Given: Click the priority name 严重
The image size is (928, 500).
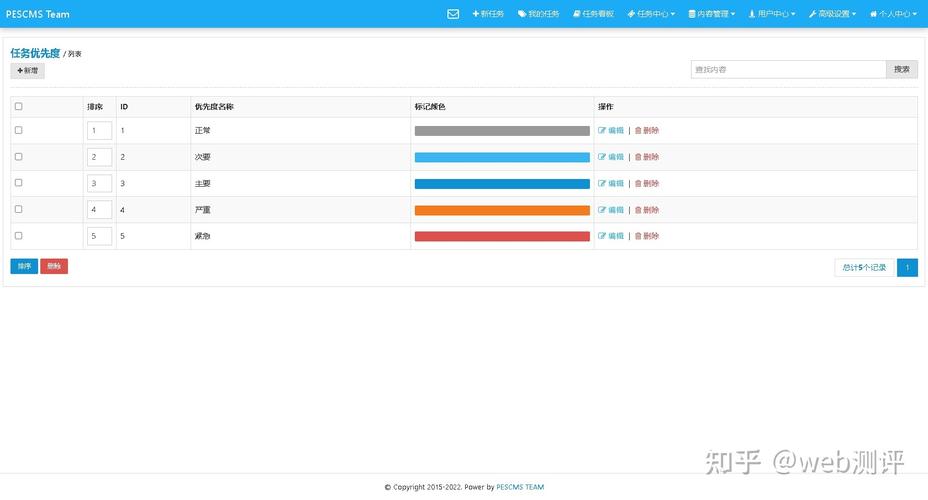Looking at the screenshot, I should point(202,209).
